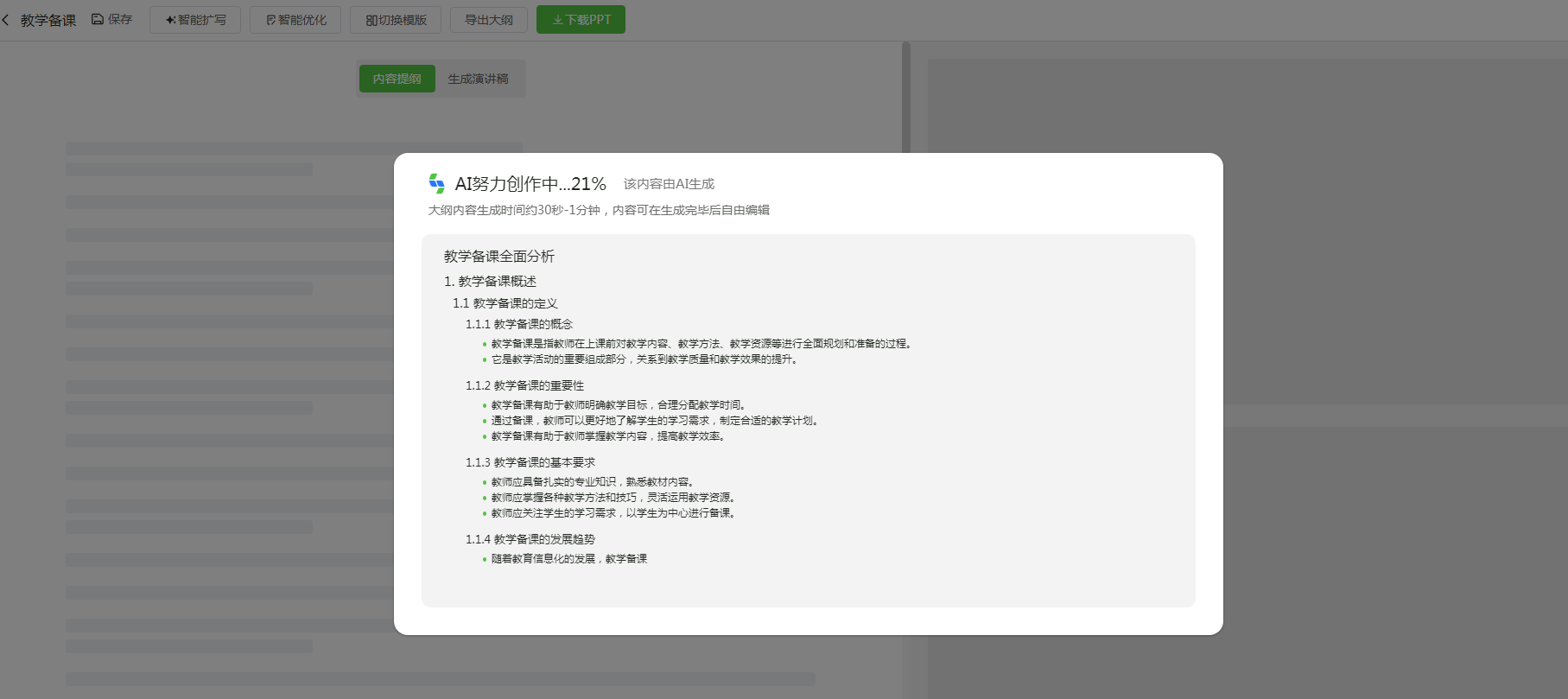
Task: Click bullet 教师应具备扎实的专业知识
Action: click(593, 482)
